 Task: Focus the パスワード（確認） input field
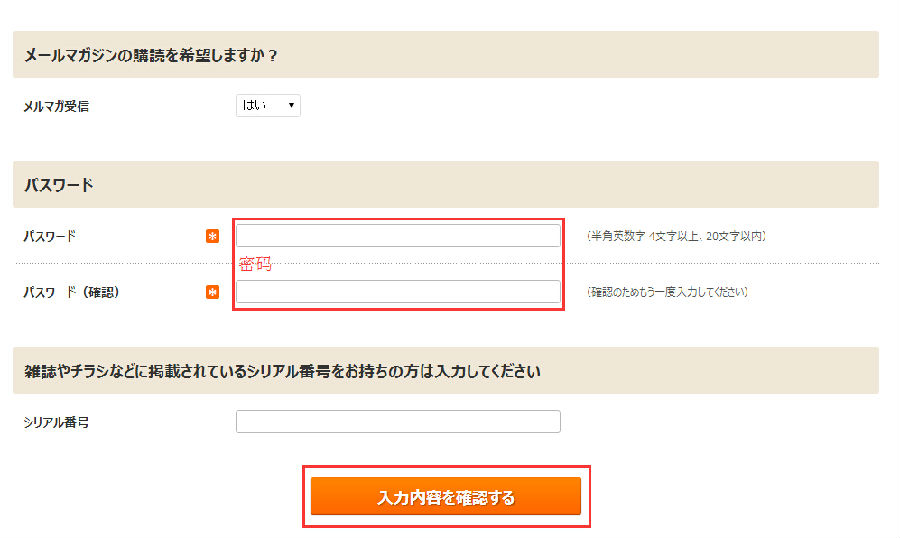click(398, 292)
